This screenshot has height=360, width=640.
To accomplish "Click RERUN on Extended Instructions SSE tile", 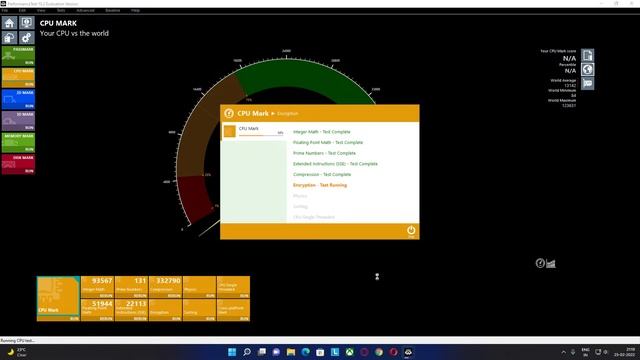I will tap(140, 318).
